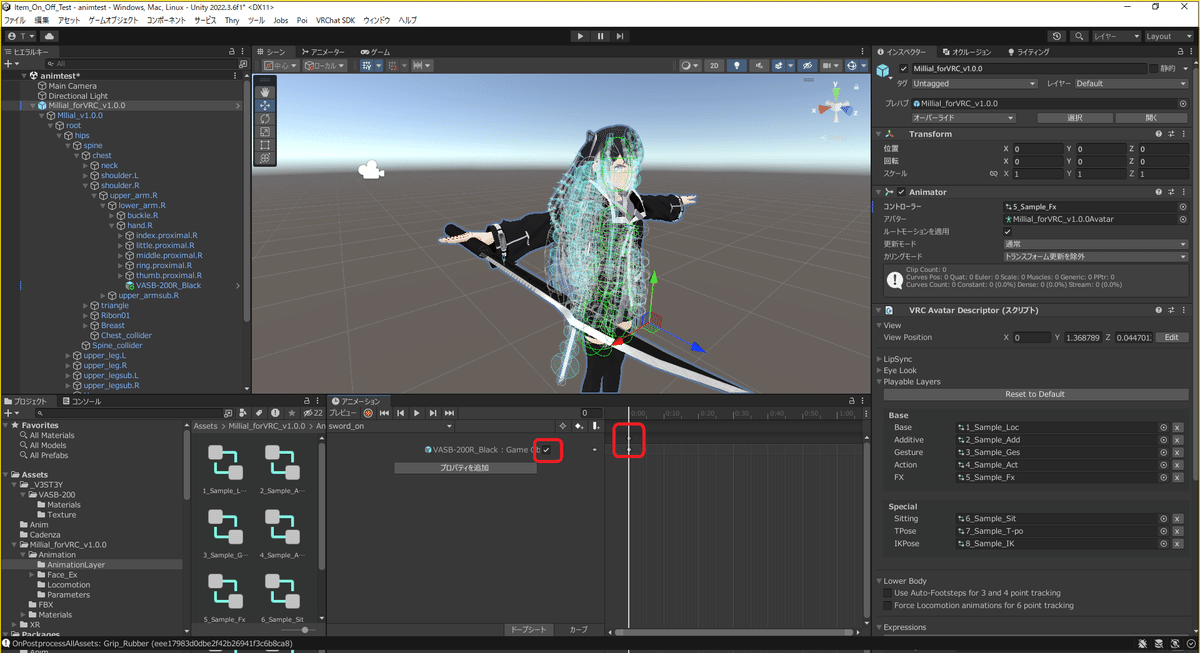Open scene camera settings icon

(x=830, y=65)
